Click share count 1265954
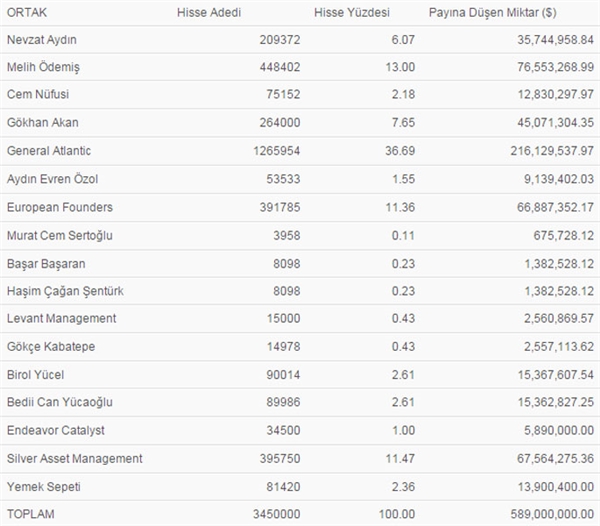Screen dimensions: 600x526 click(x=275, y=151)
